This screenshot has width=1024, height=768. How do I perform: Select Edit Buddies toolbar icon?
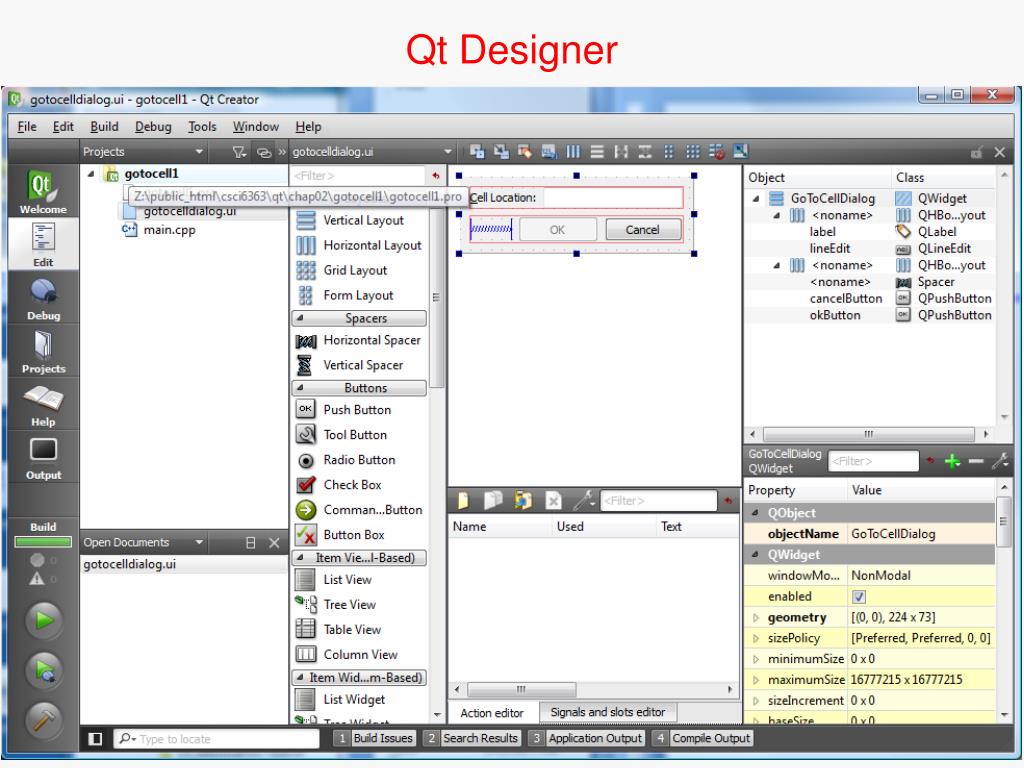(x=524, y=152)
